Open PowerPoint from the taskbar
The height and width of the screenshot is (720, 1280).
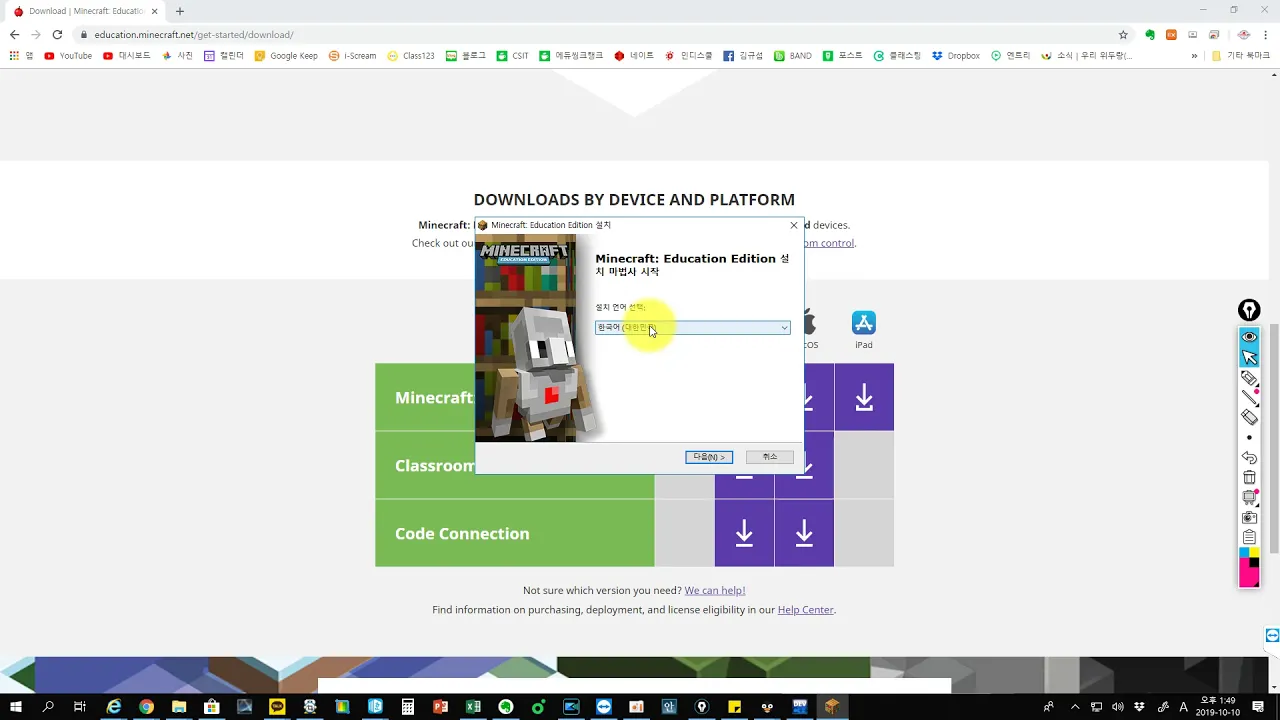440,707
